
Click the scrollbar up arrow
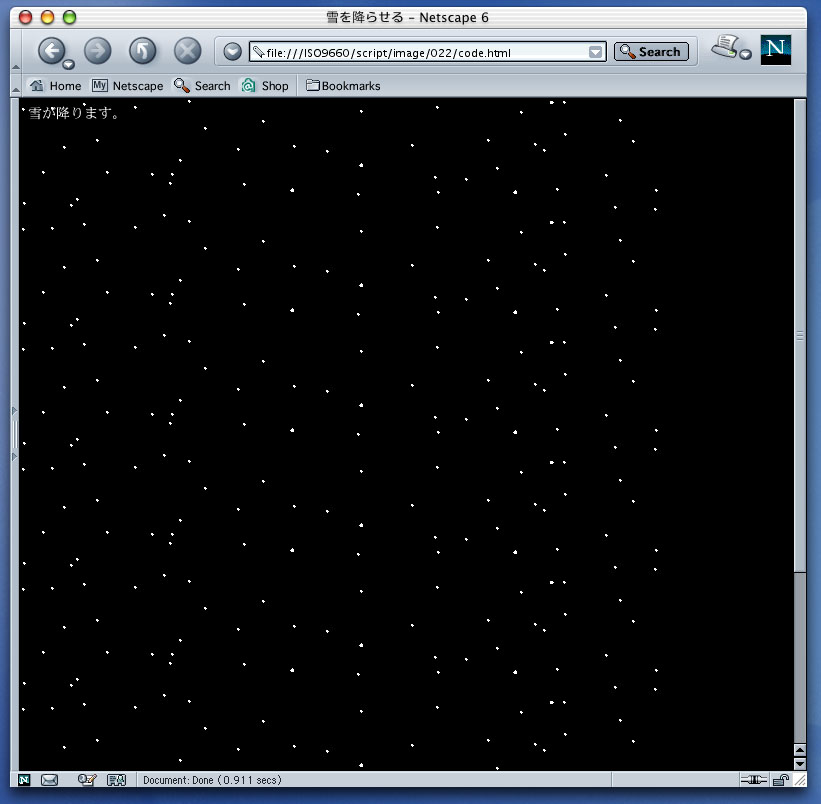point(800,750)
